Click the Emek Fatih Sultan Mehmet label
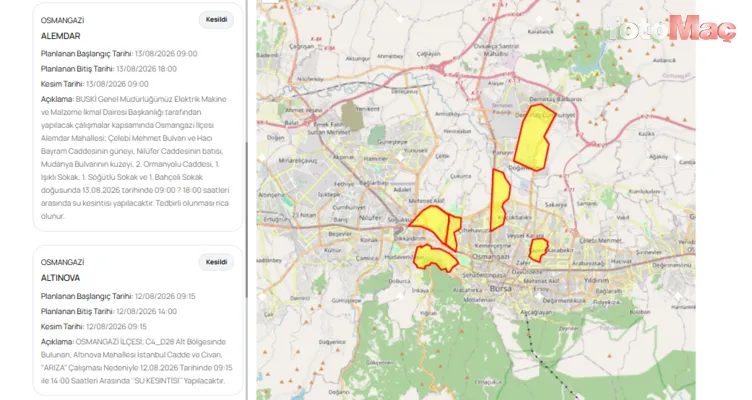This screenshot has width=752, height=400. pos(329,128)
